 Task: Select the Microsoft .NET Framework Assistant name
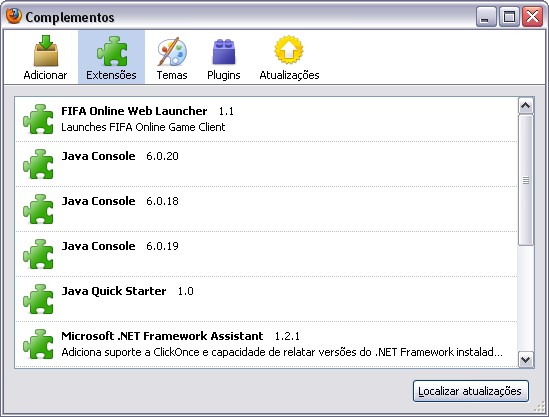point(162,336)
